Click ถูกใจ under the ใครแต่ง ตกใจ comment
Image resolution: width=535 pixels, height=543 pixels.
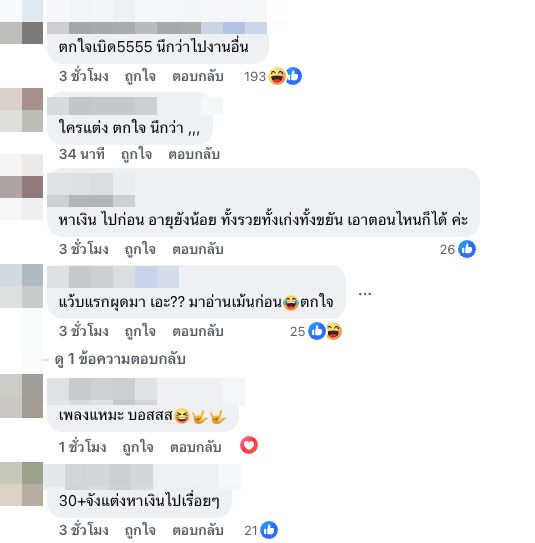click(136, 154)
